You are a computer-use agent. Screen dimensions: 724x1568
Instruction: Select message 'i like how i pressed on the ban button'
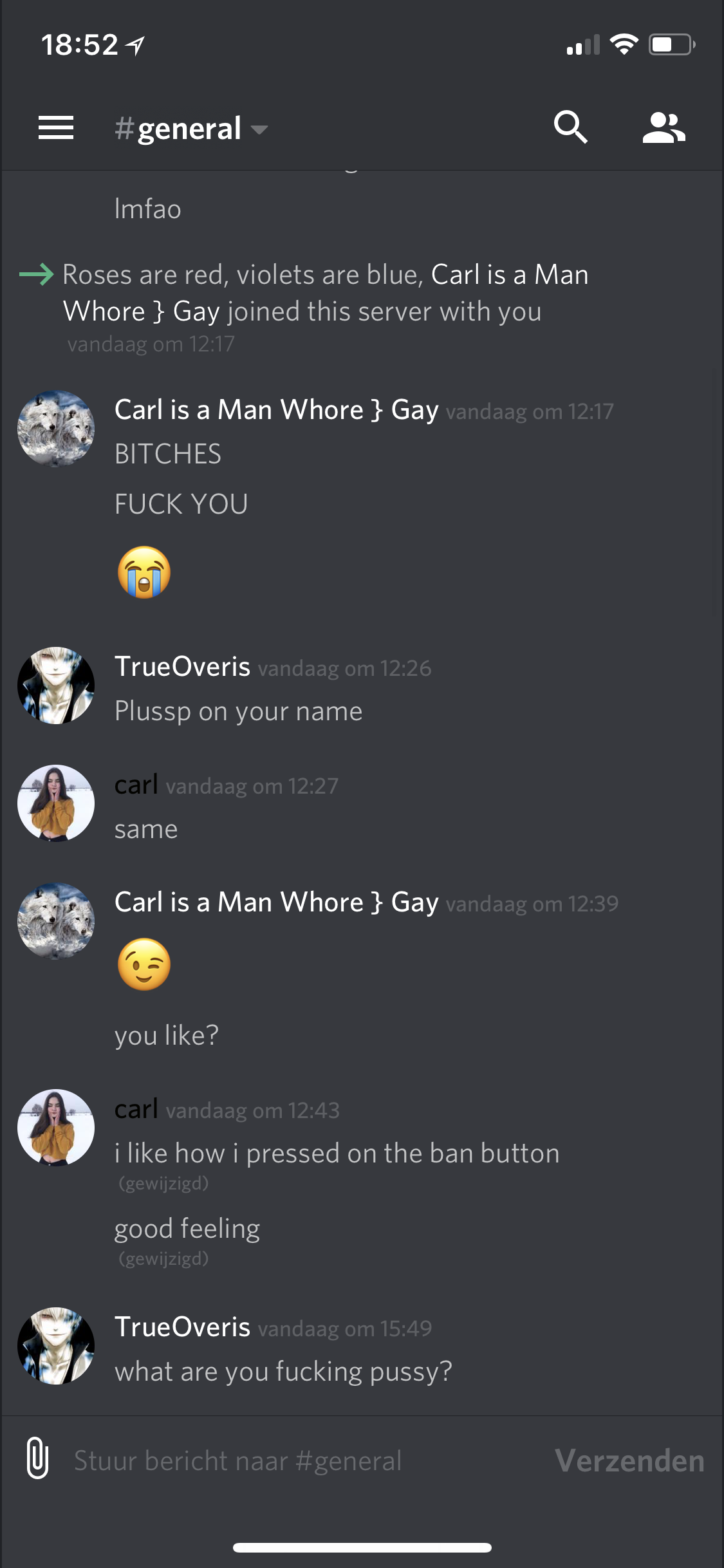coord(337,1153)
